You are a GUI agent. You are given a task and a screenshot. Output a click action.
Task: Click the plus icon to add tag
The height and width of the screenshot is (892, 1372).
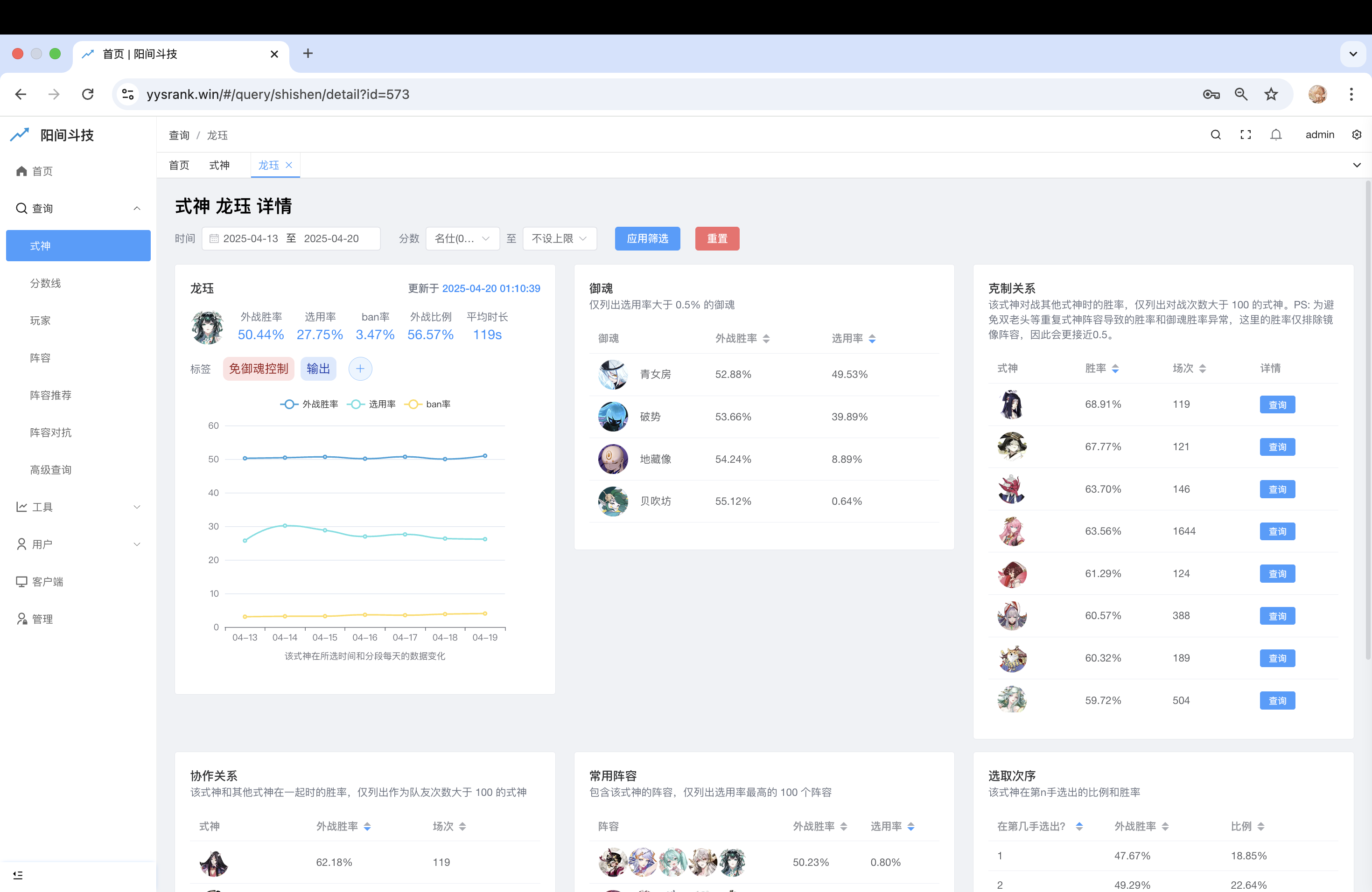360,369
